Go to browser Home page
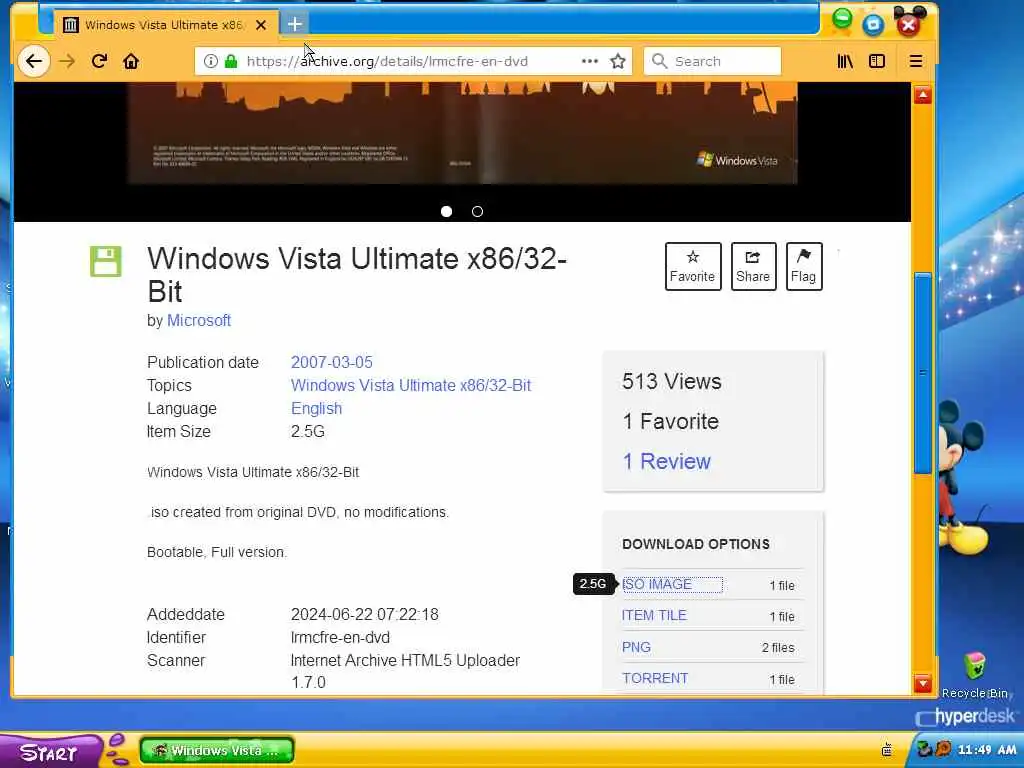1024x768 pixels. click(x=131, y=61)
